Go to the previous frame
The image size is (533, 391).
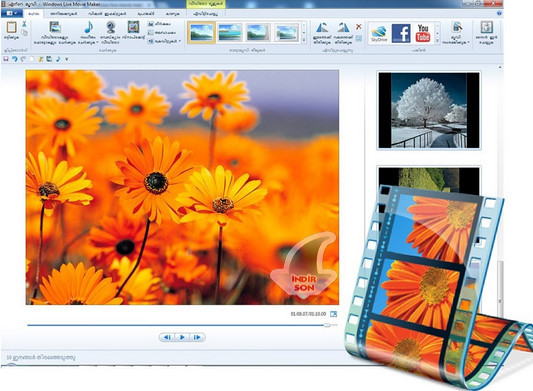pos(167,337)
